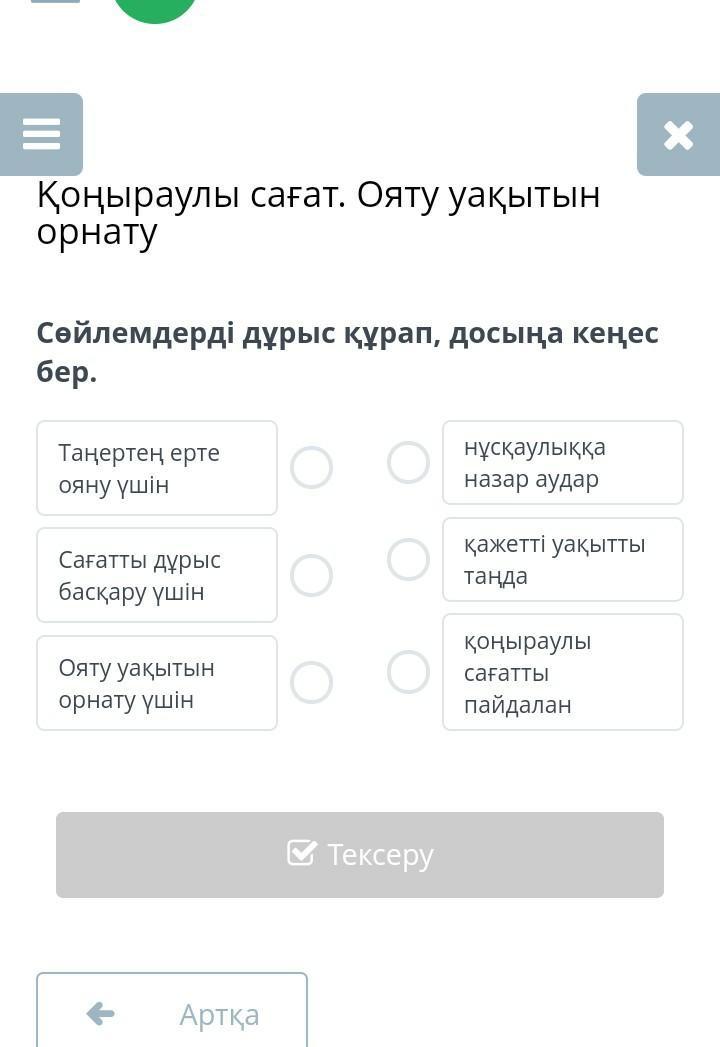The image size is (720, 1047).
Task: Select radio beside қажетті уақытты таңда
Action: pos(408,559)
